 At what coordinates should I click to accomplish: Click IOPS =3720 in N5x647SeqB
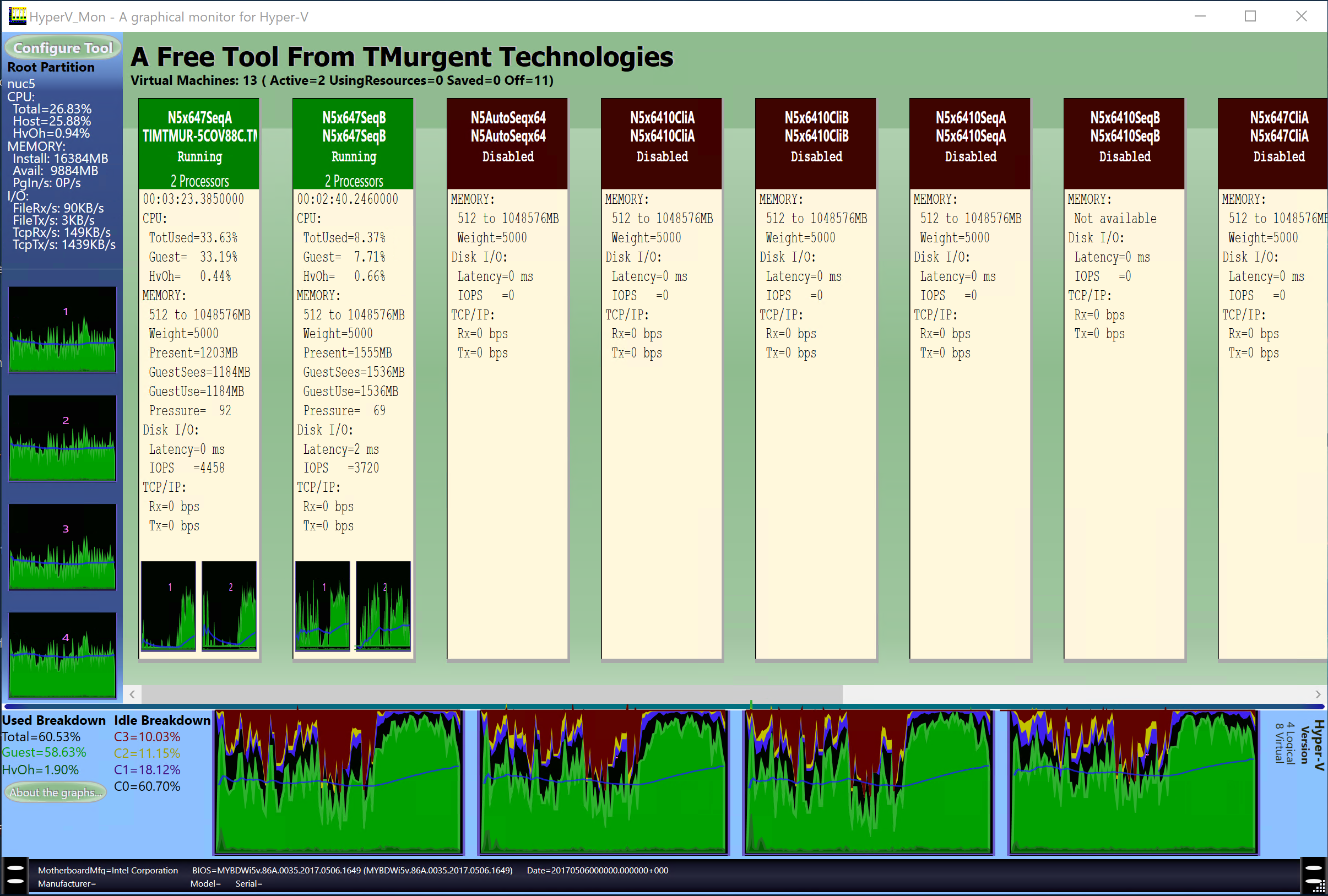click(x=341, y=468)
